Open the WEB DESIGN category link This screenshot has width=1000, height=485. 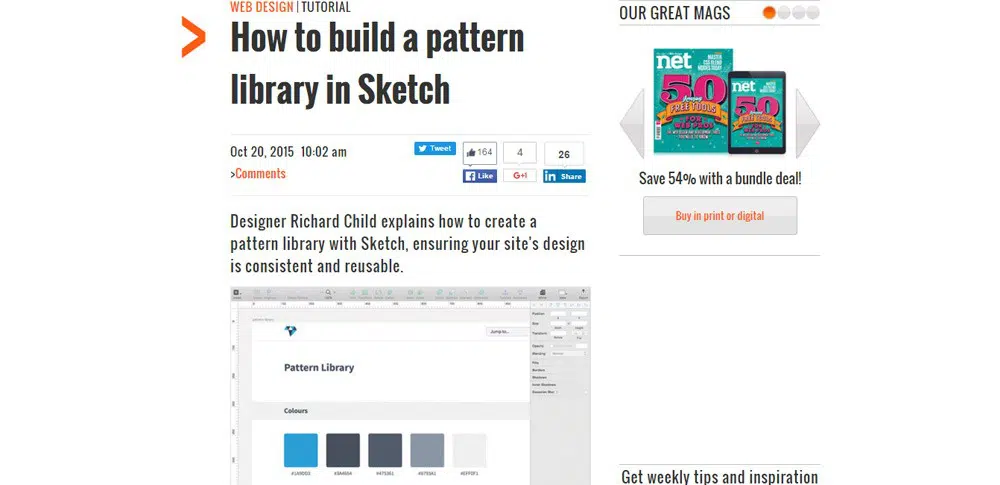[x=261, y=7]
